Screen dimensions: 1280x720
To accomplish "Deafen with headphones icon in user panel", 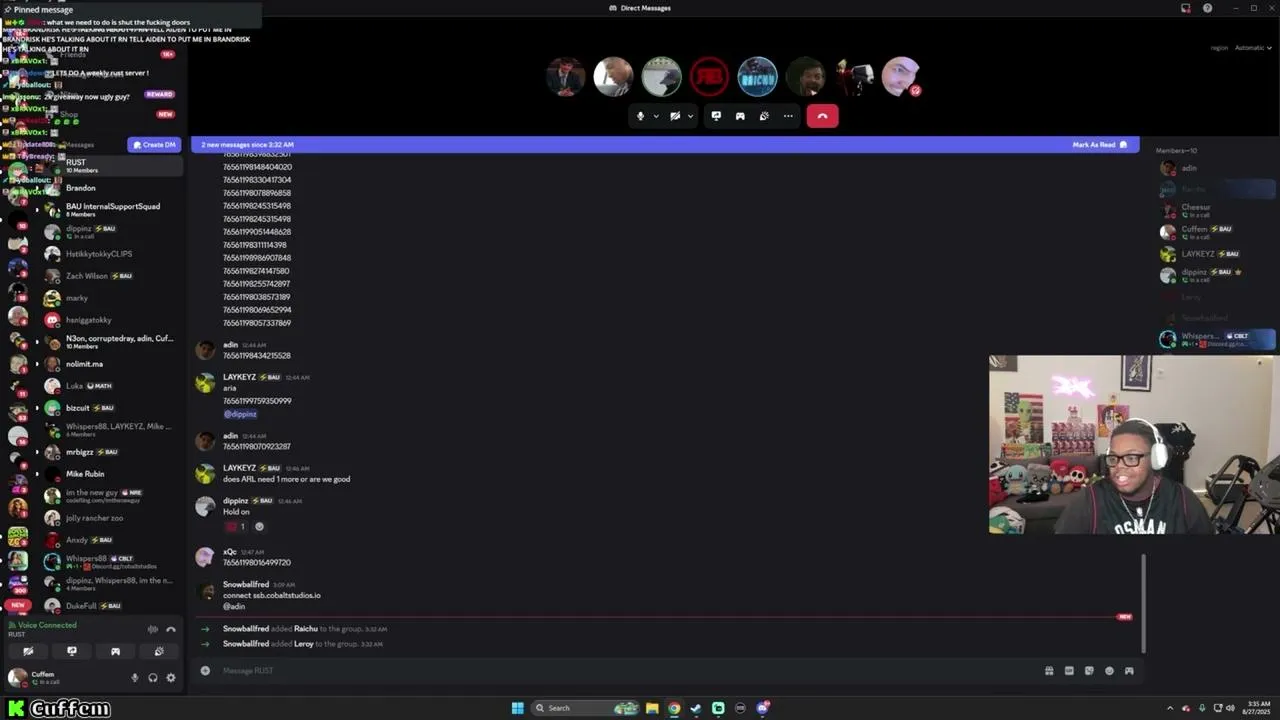I will [x=153, y=678].
